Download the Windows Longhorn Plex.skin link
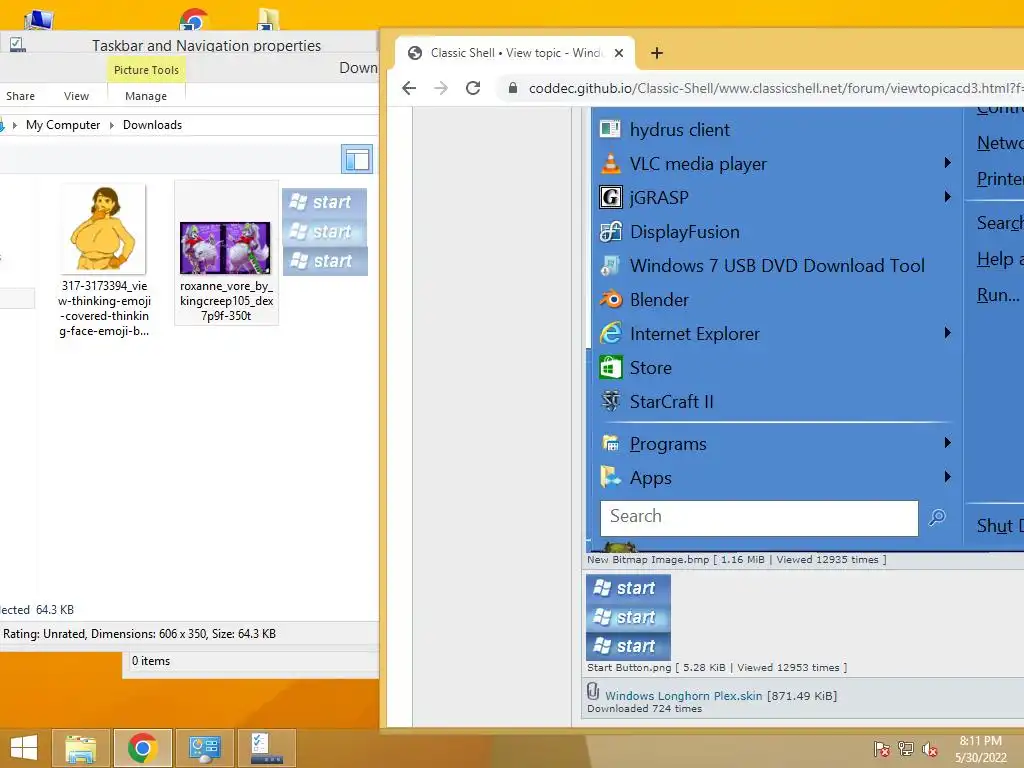 pyautogui.click(x=683, y=696)
